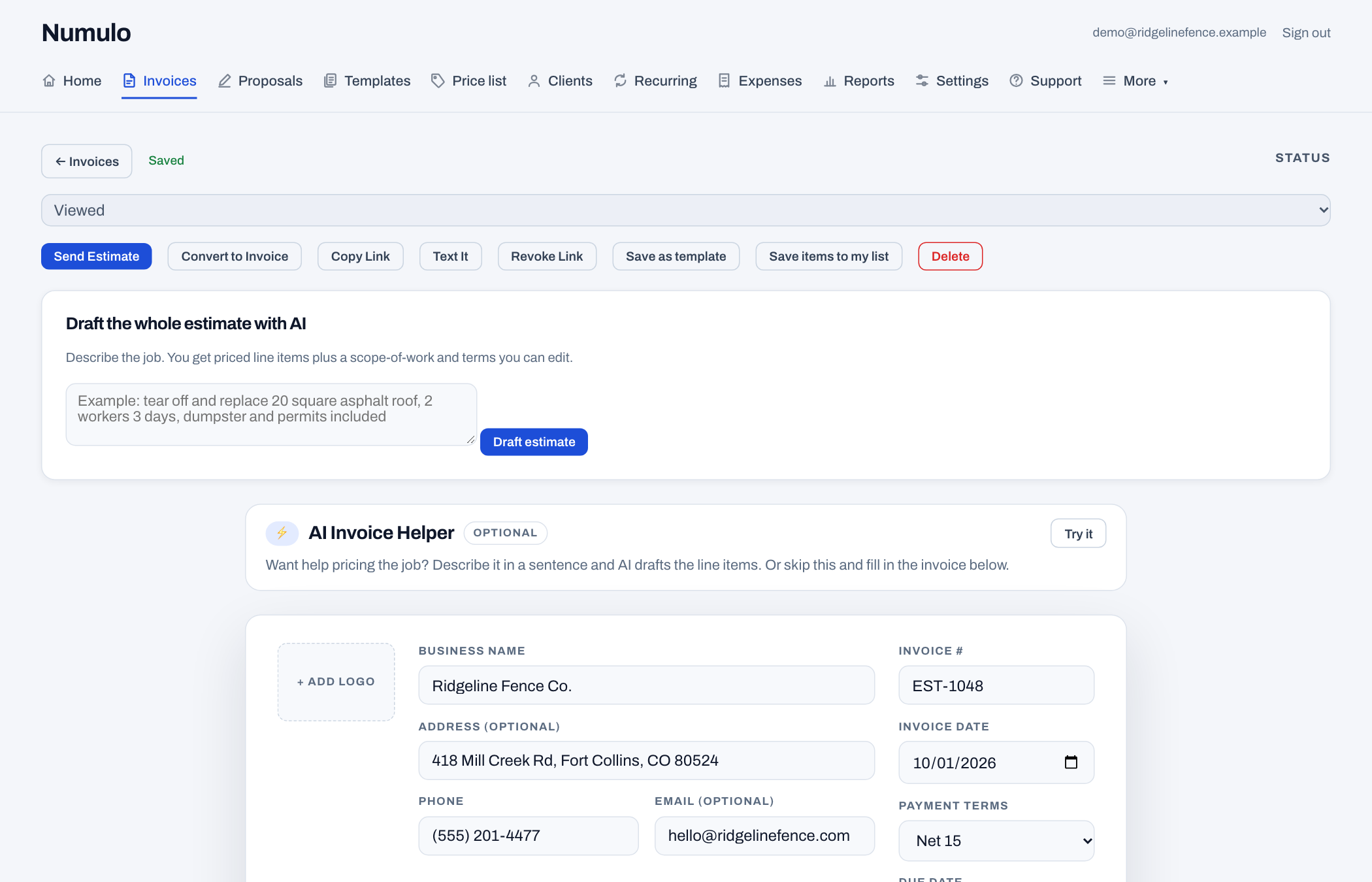Click the Clients person icon
The width and height of the screenshot is (1372, 882).
(x=534, y=81)
